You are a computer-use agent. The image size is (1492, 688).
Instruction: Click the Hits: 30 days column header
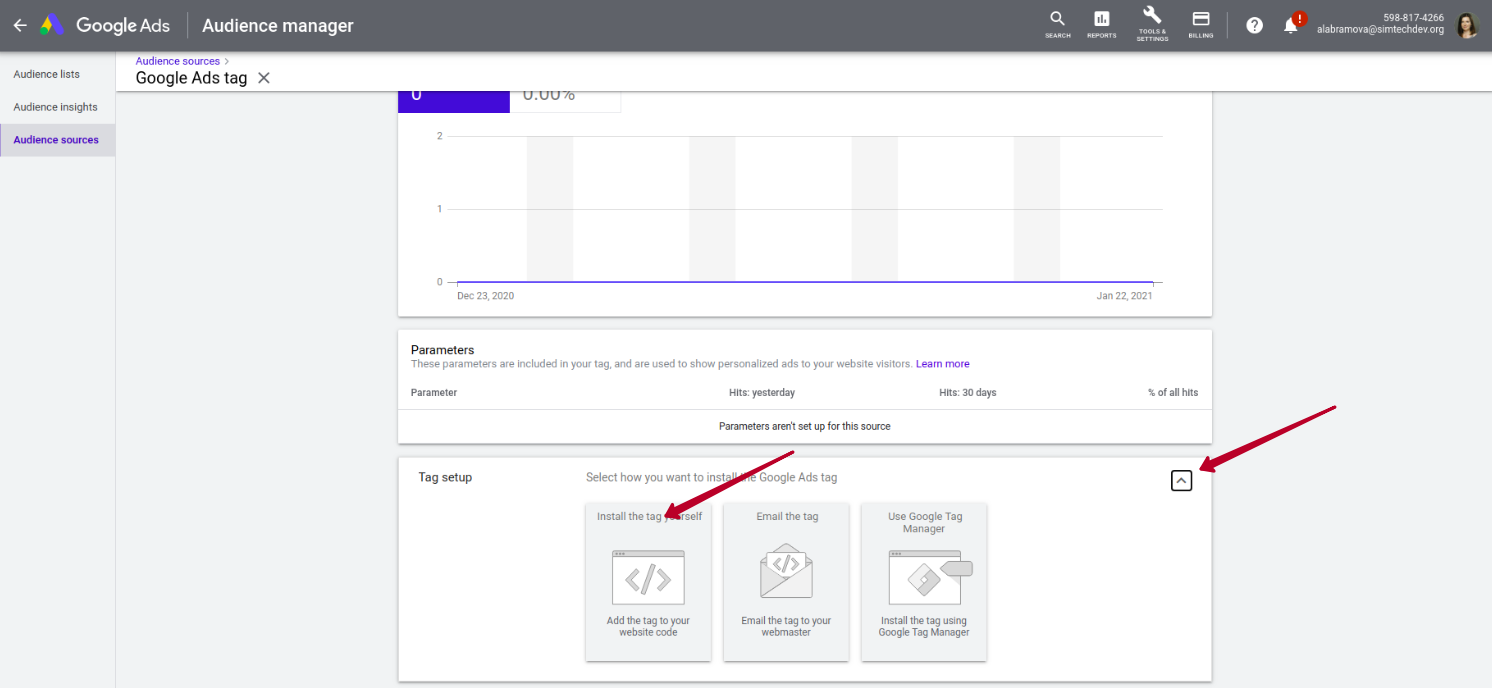(x=968, y=393)
